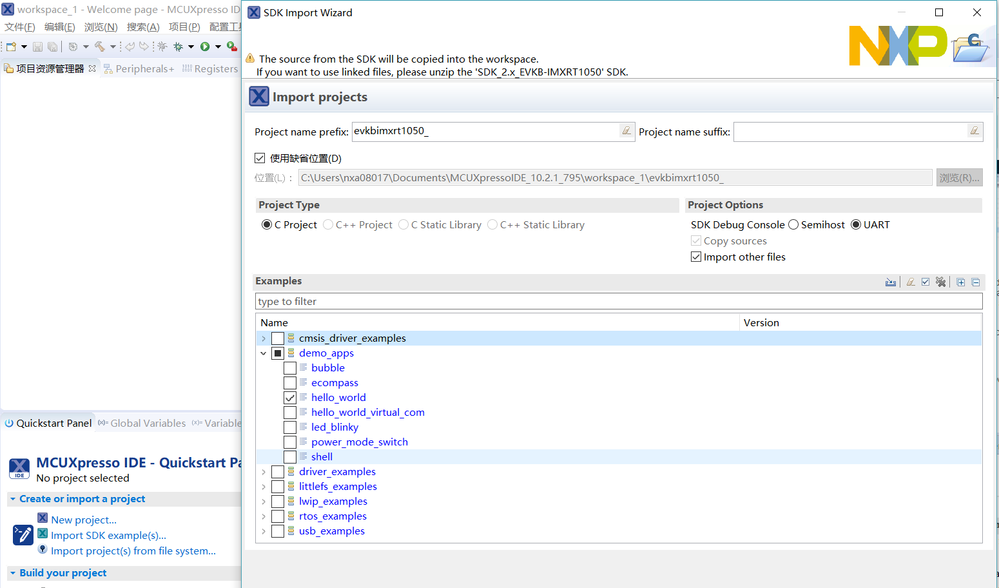Click the build configuration disc icon

[73, 47]
